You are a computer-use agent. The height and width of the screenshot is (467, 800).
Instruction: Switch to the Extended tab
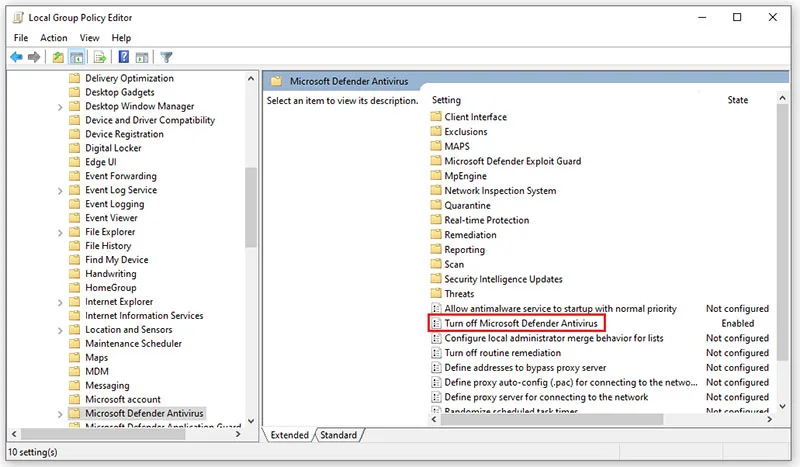point(289,435)
